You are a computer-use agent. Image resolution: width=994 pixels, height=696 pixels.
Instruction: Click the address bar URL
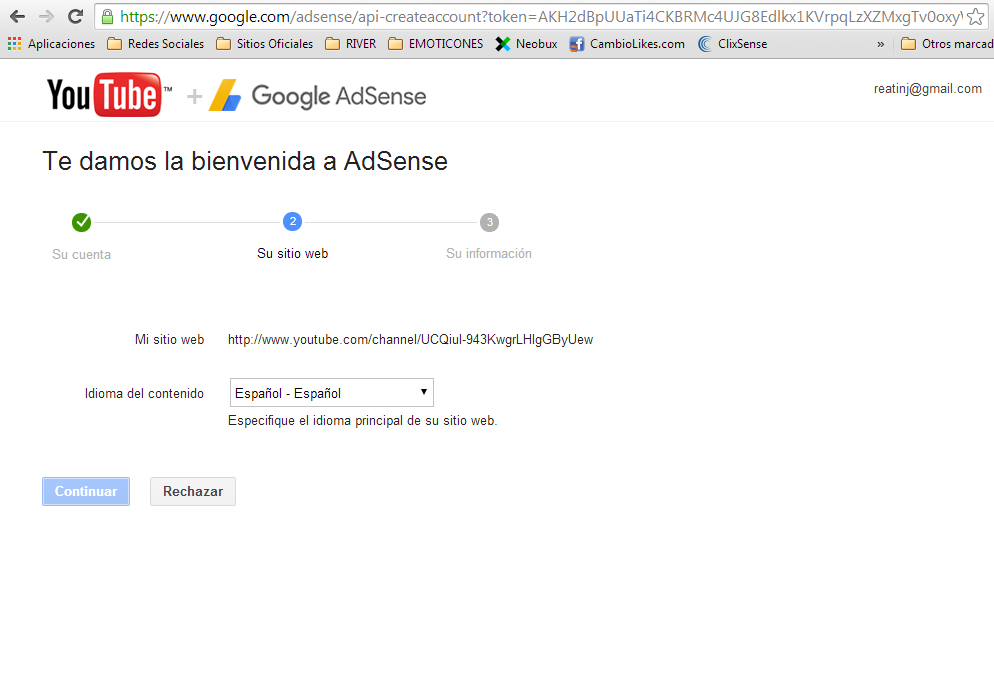click(540, 16)
